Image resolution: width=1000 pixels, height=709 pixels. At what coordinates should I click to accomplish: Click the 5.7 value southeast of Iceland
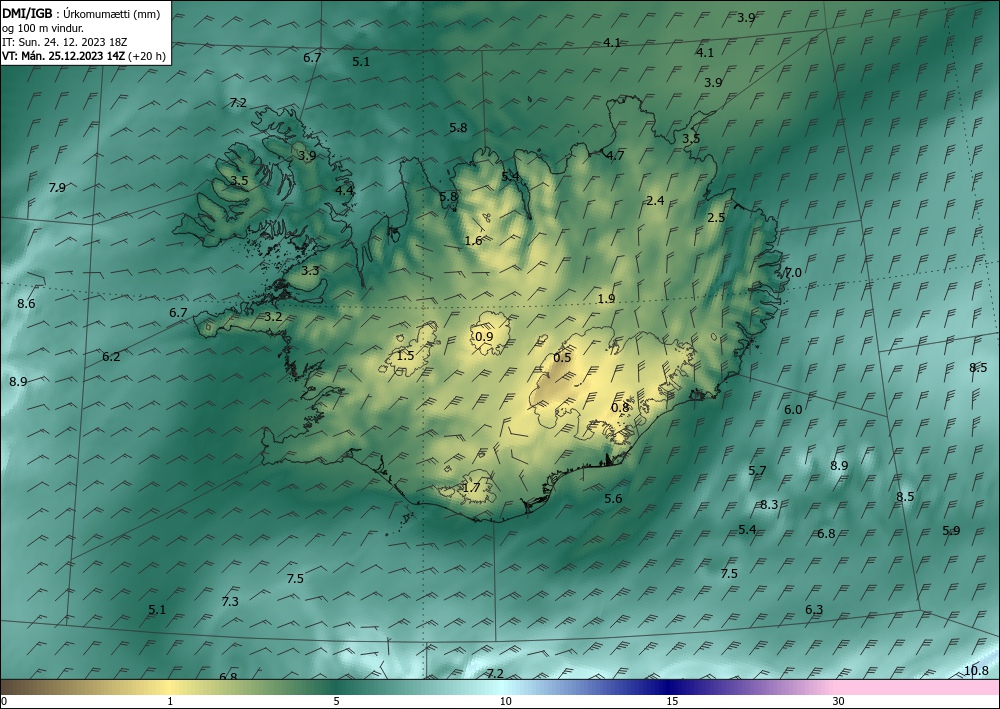[x=757, y=471]
